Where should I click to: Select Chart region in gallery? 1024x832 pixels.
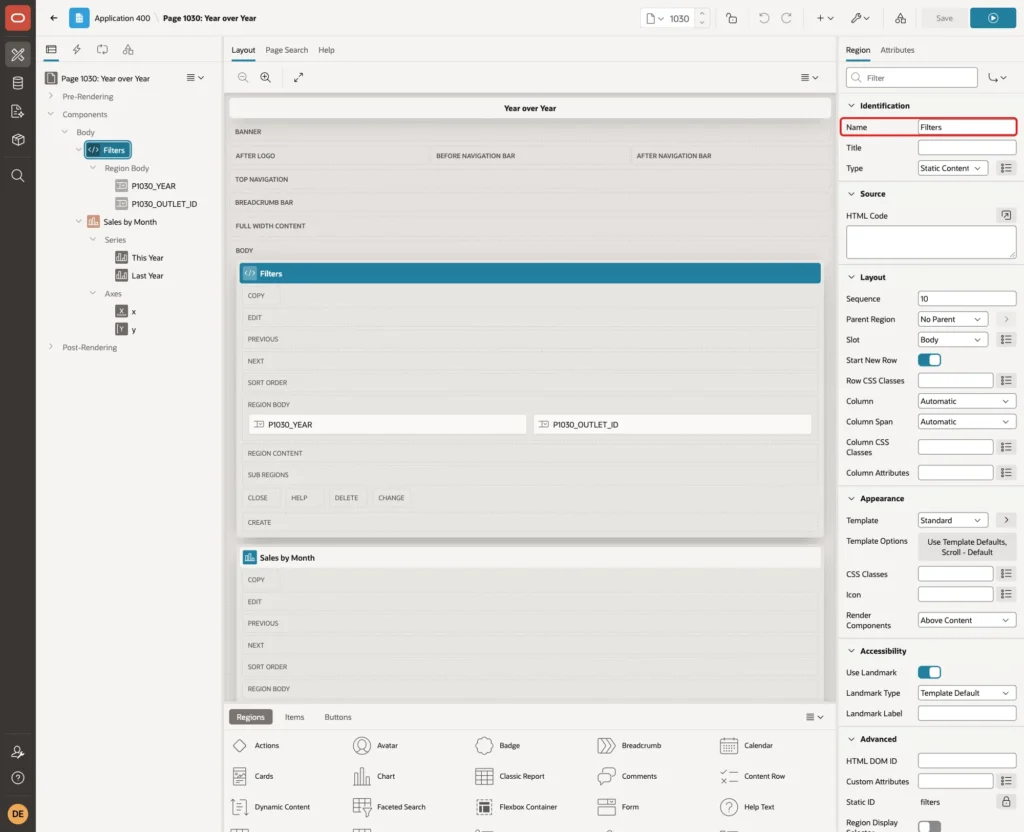[x=374, y=776]
